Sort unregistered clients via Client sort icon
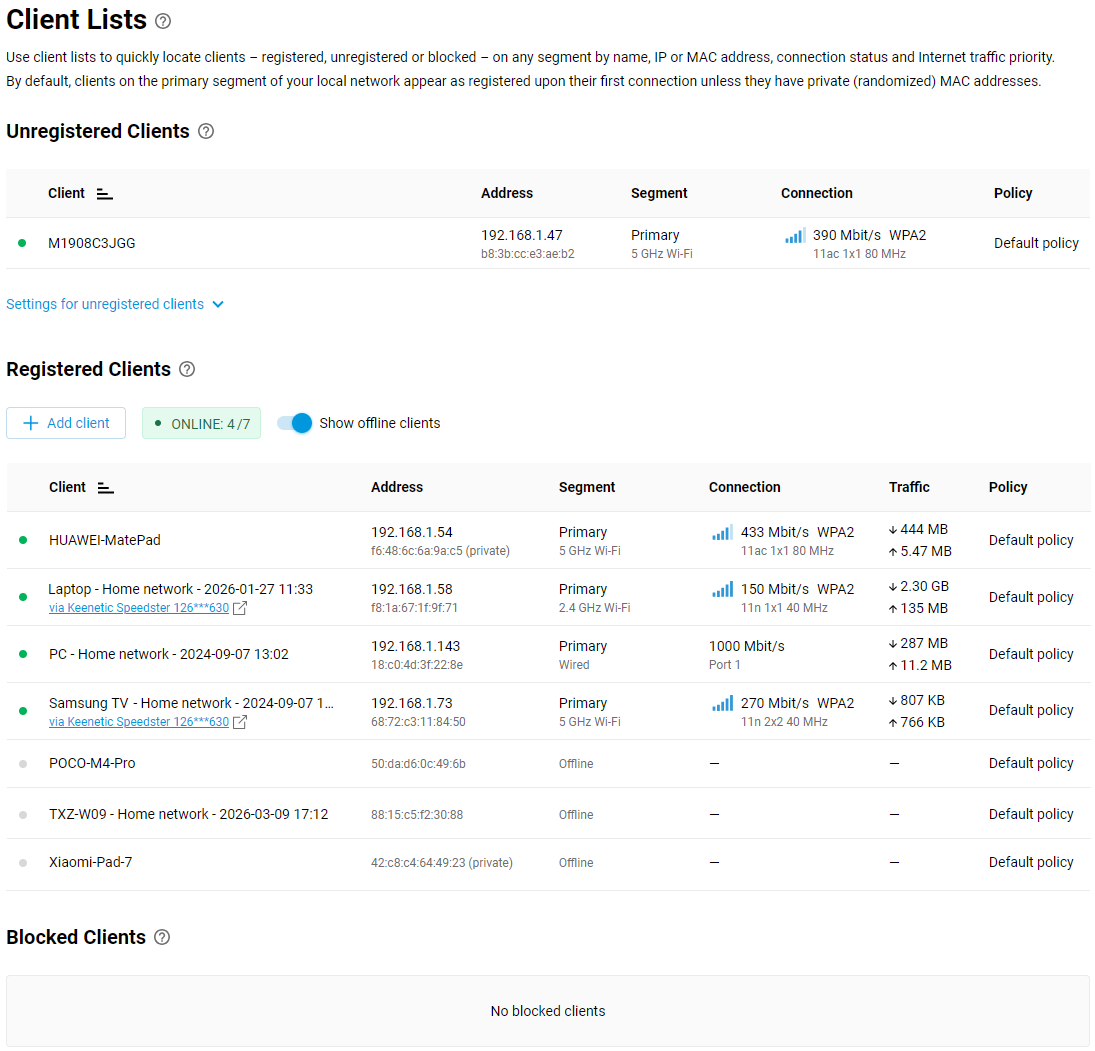Screen dimensions: 1095x1051 [x=105, y=193]
